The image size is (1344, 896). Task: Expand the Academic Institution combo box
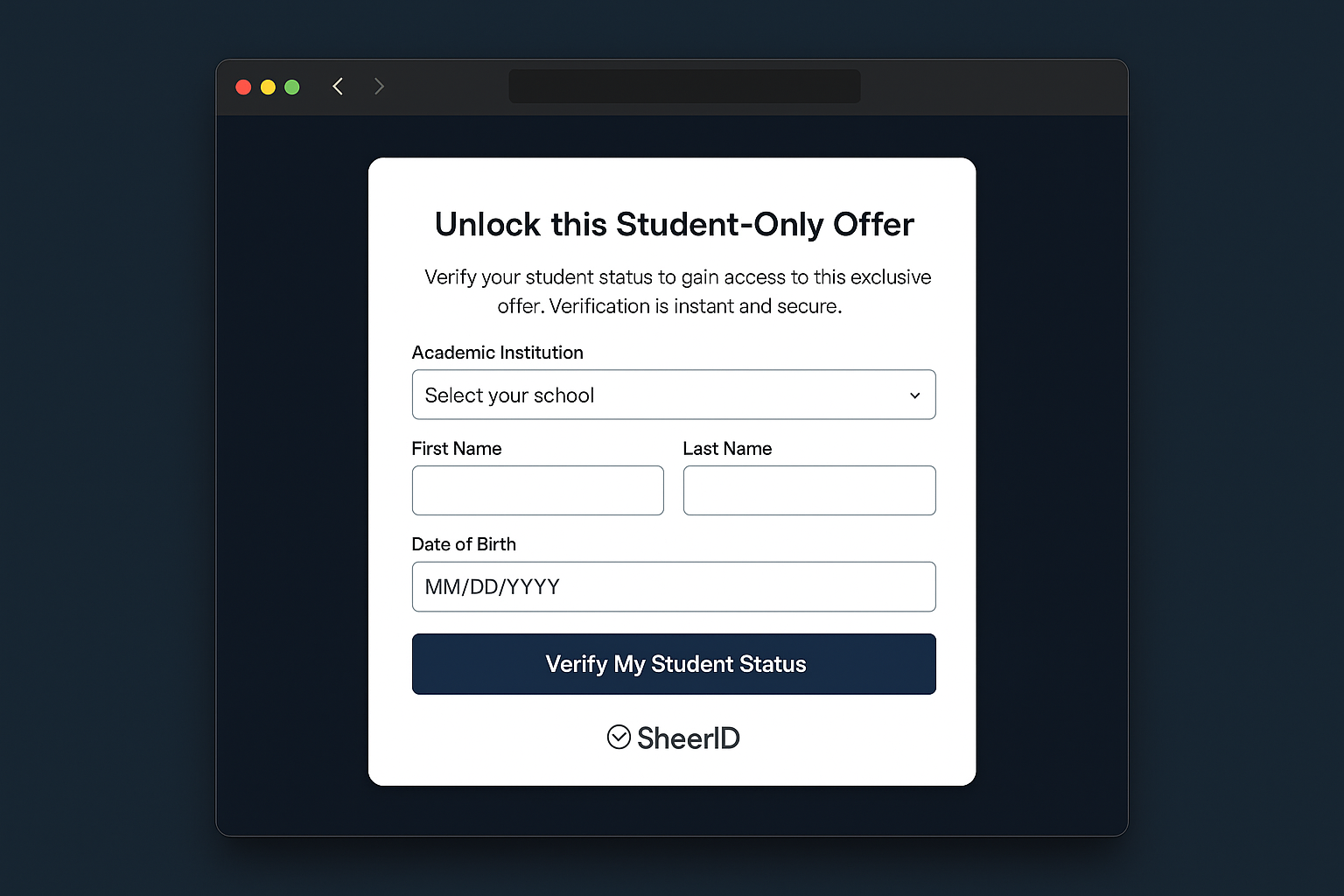tap(674, 395)
